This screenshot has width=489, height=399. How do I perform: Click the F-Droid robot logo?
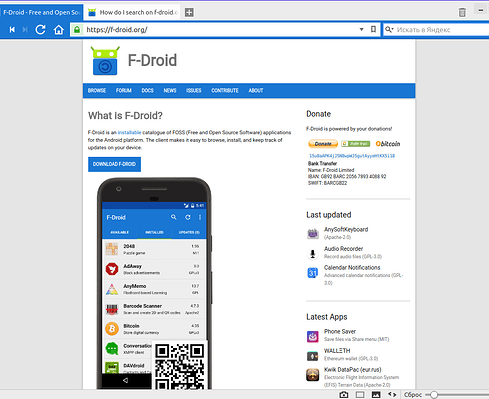105,61
